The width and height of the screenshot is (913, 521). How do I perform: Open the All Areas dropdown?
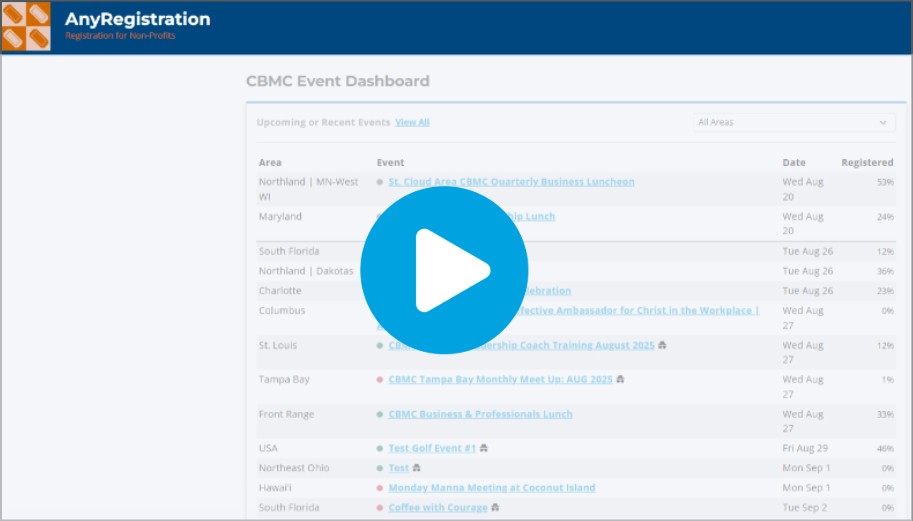point(792,122)
